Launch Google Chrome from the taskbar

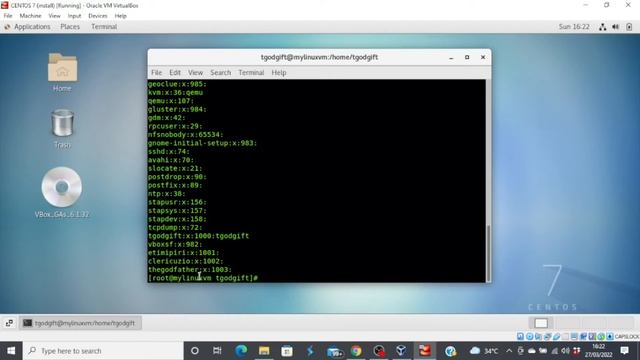[x=356, y=351]
